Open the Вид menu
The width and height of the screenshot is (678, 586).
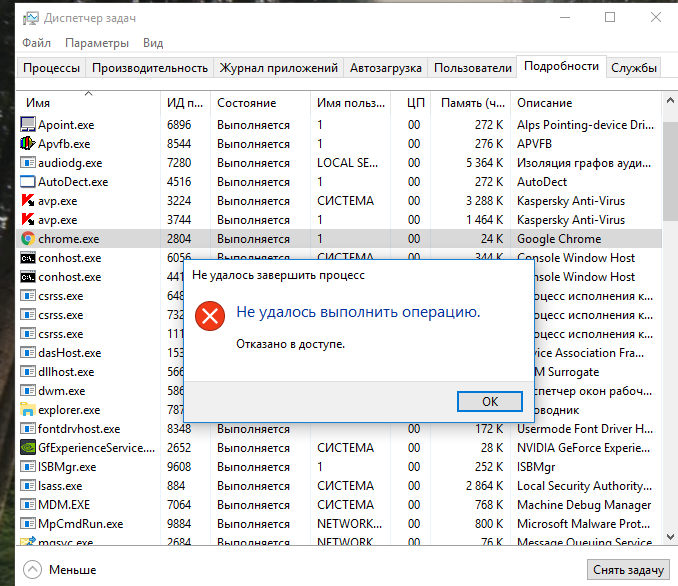click(153, 43)
